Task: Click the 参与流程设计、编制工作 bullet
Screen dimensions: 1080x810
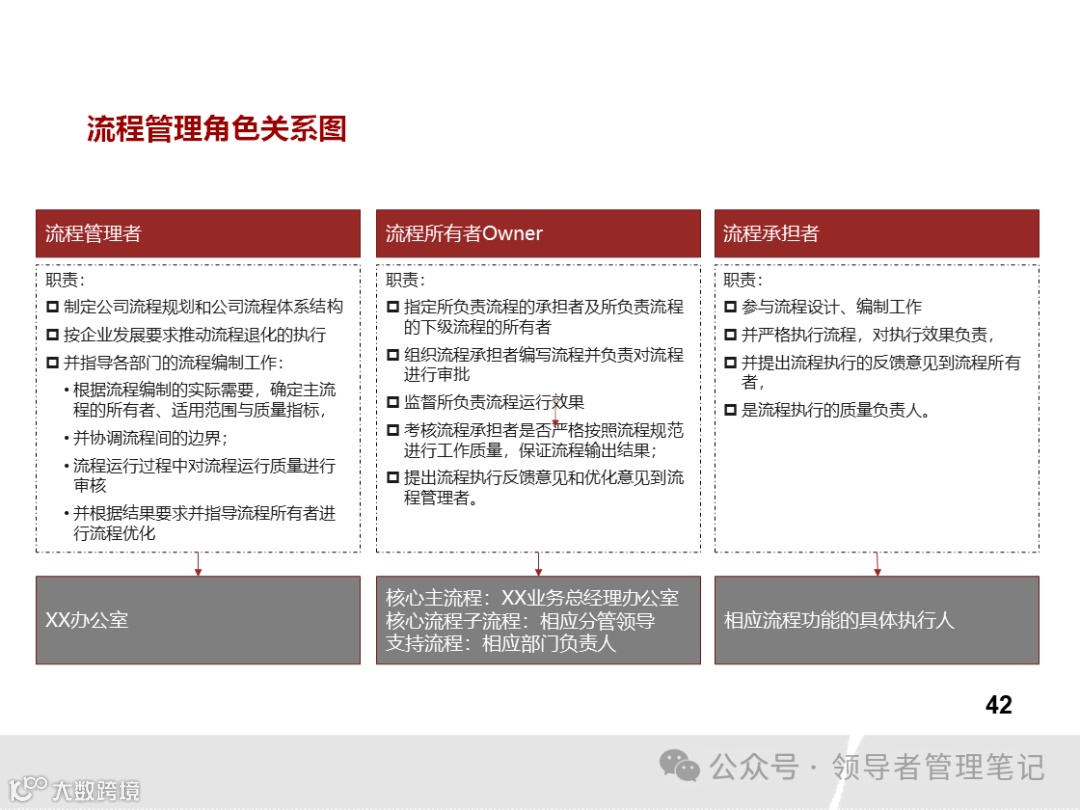Action: point(823,307)
